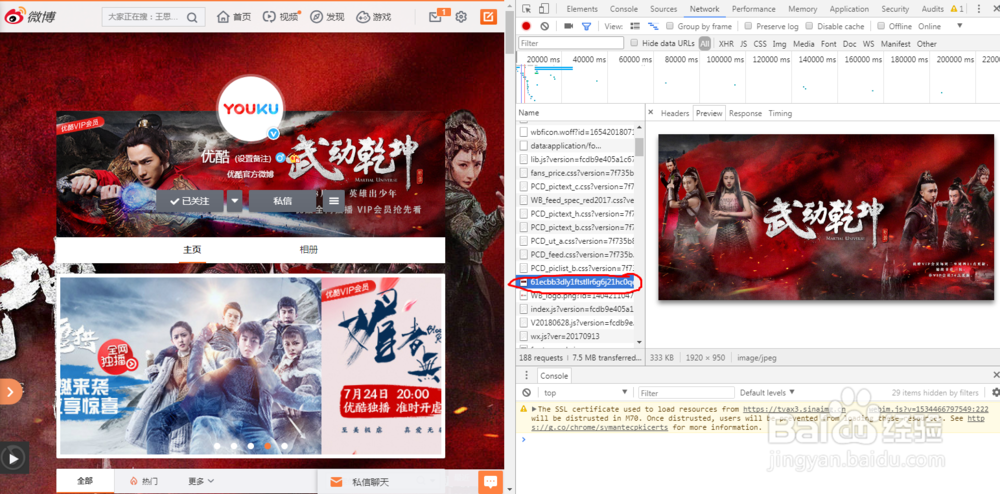
Task: Toggle capture screenshots camera icon
Action: pyautogui.click(x=568, y=26)
